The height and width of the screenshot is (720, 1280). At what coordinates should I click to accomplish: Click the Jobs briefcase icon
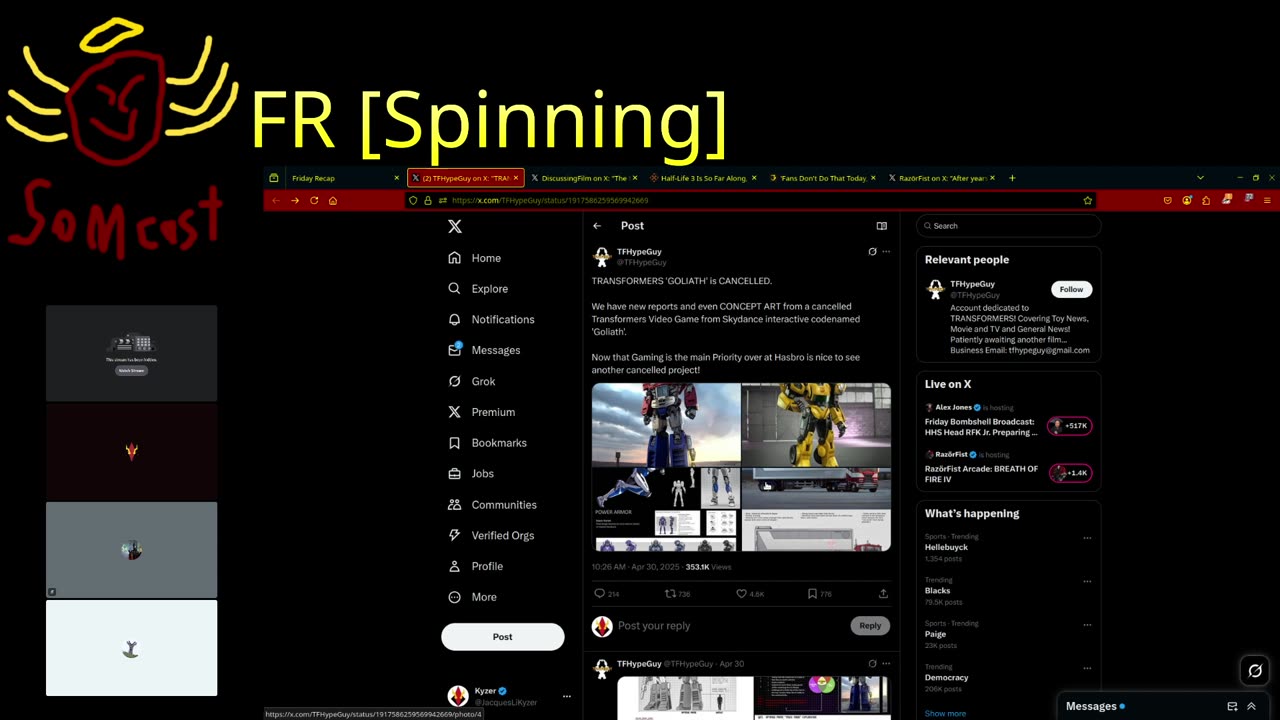[455, 474]
